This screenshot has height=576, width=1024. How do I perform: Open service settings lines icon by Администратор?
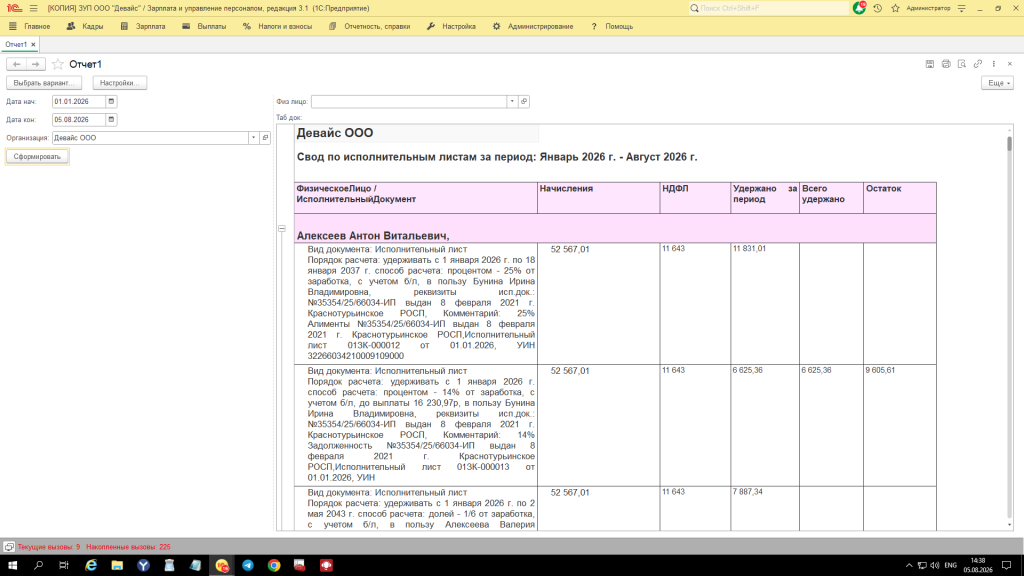(x=961, y=8)
